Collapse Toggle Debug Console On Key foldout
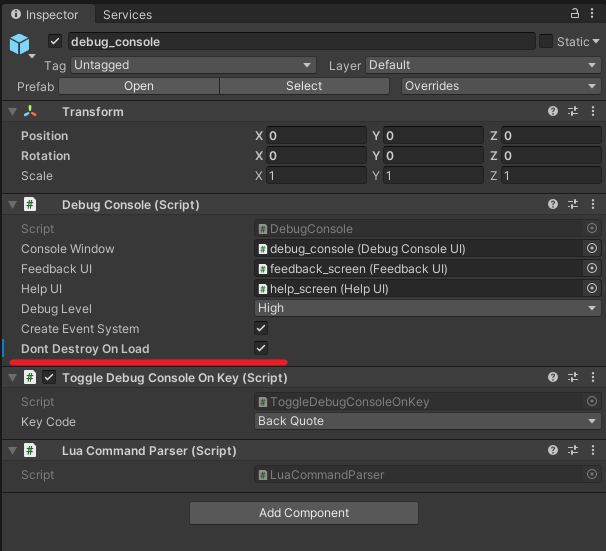The width and height of the screenshot is (606, 551). 13,378
